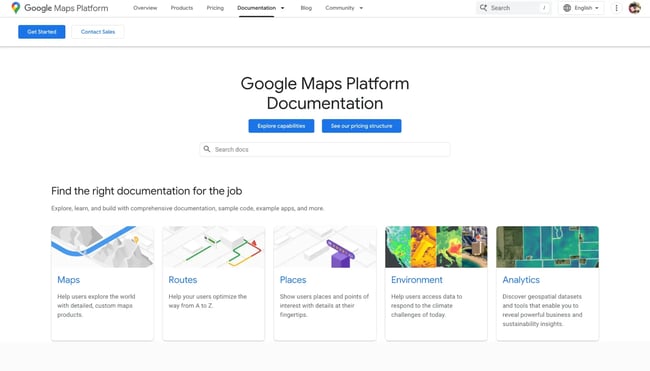Screen dimensions: 650x371
Task: Expand the Documentation dropdown arrow
Action: click(283, 8)
